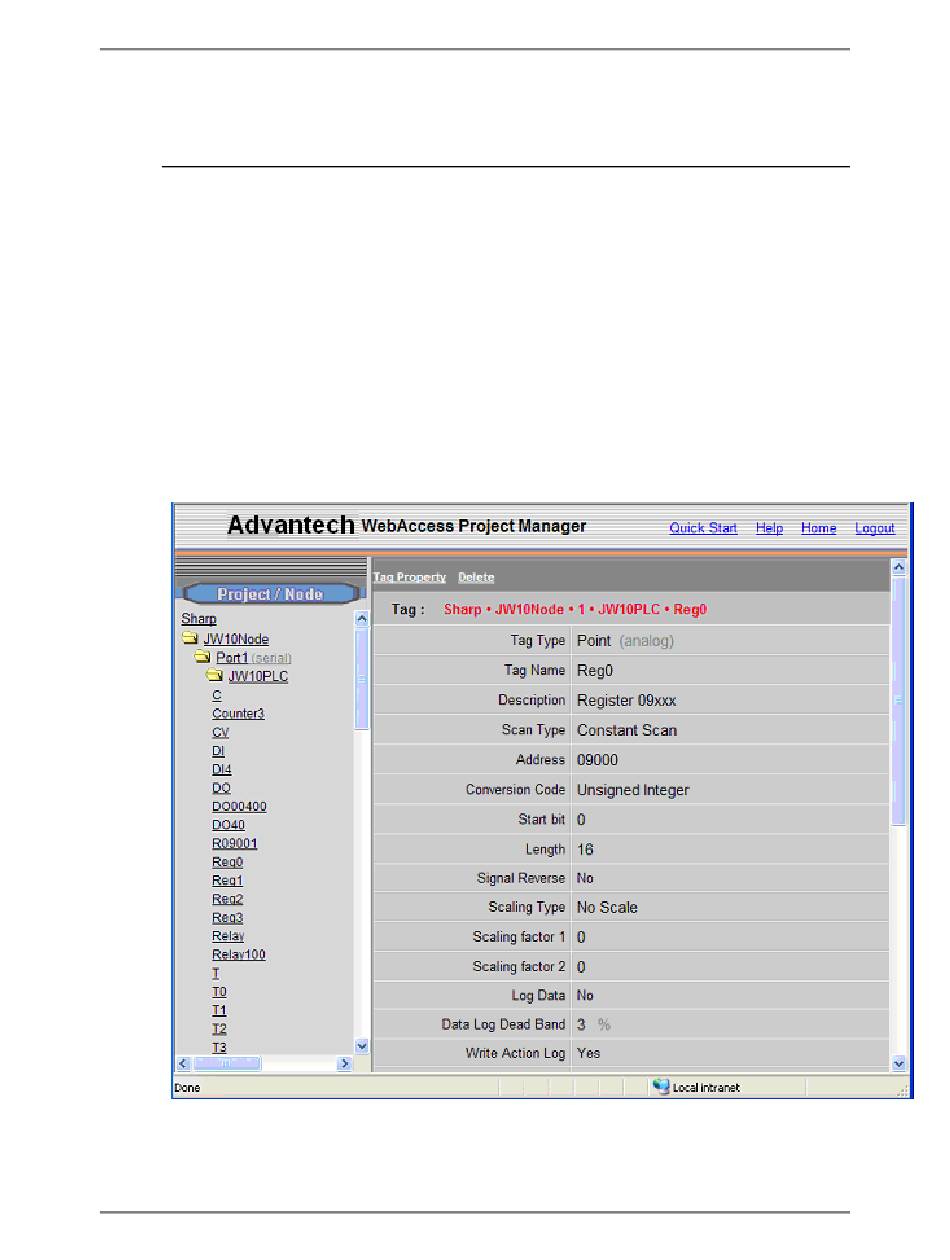Open tag Reg2 in the tree
The width and height of the screenshot is (950, 1260).
[x=227, y=899]
